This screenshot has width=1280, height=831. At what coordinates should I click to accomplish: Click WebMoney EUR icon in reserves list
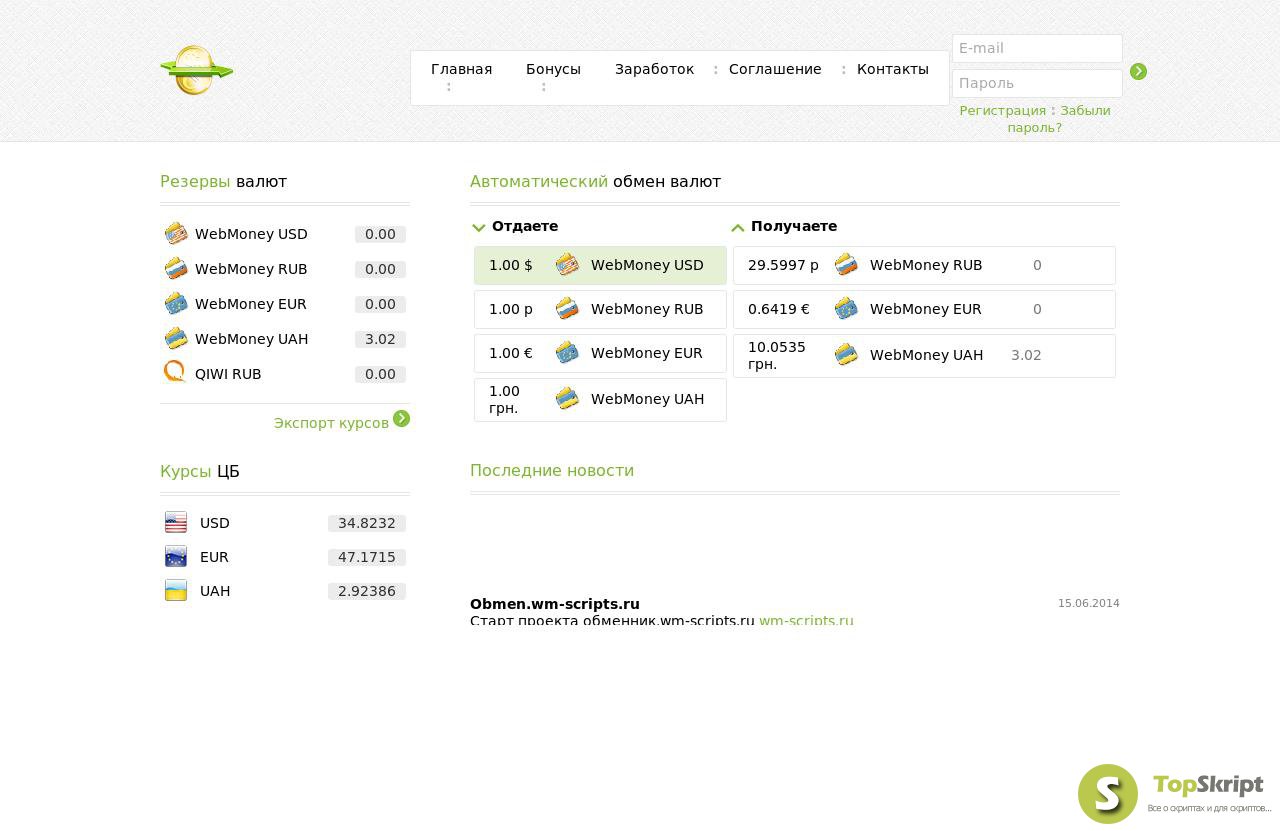176,304
